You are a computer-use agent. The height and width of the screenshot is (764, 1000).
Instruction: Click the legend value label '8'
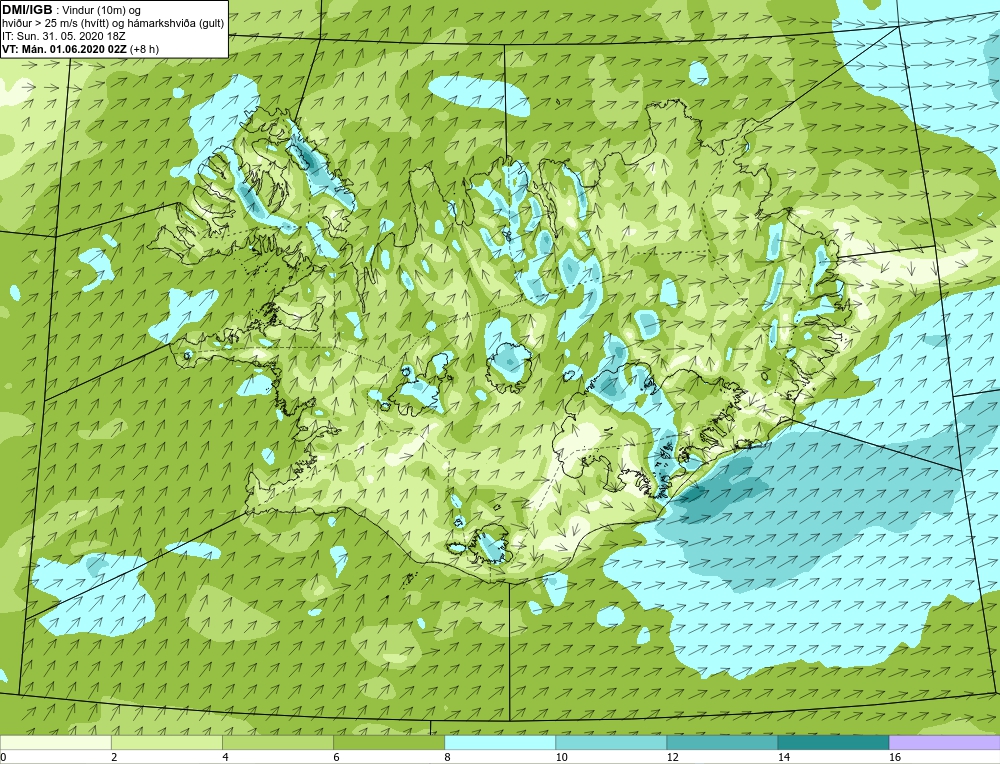(x=448, y=757)
